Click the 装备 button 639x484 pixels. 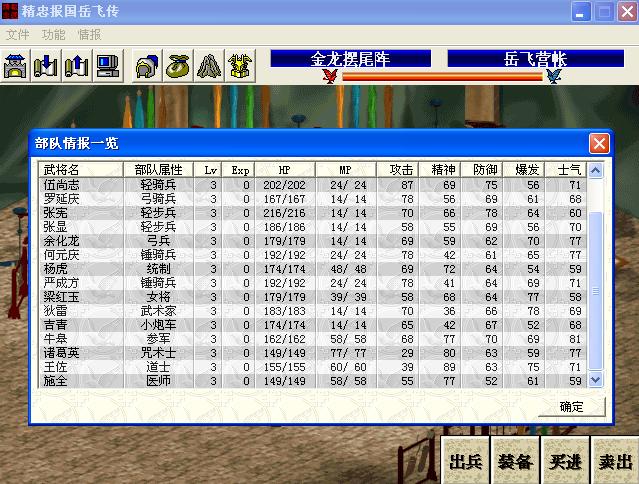coord(516,461)
